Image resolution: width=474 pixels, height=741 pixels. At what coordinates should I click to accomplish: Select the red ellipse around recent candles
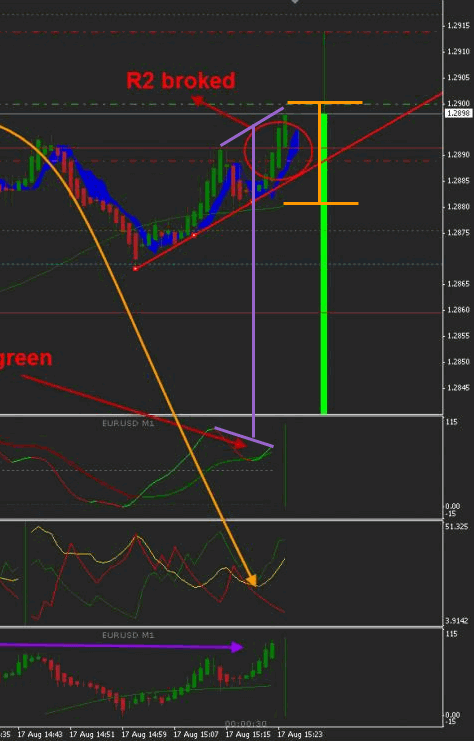(x=278, y=150)
